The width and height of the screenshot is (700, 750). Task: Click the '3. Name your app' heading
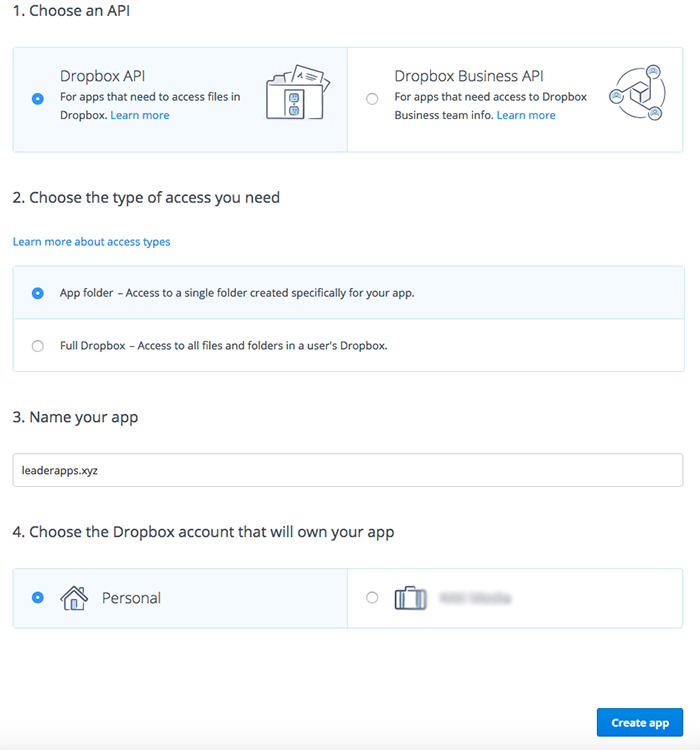coord(75,417)
